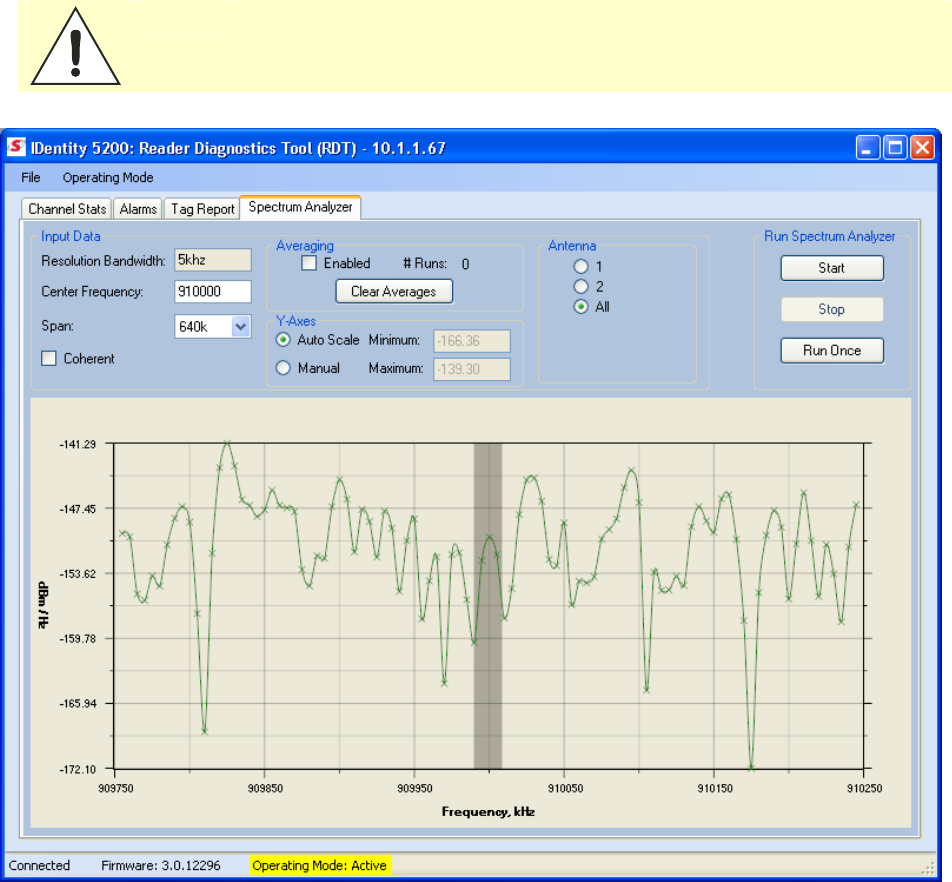952x882 pixels.
Task: Select Auto Scale radio button
Action: [283, 340]
